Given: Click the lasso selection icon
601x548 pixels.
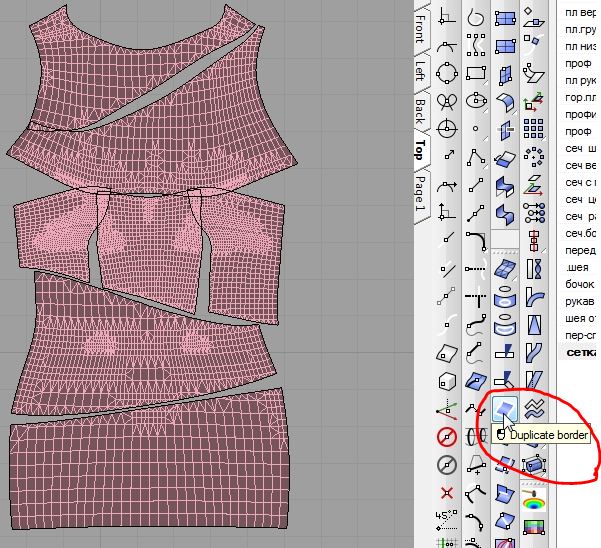Looking at the screenshot, I should click(x=476, y=18).
